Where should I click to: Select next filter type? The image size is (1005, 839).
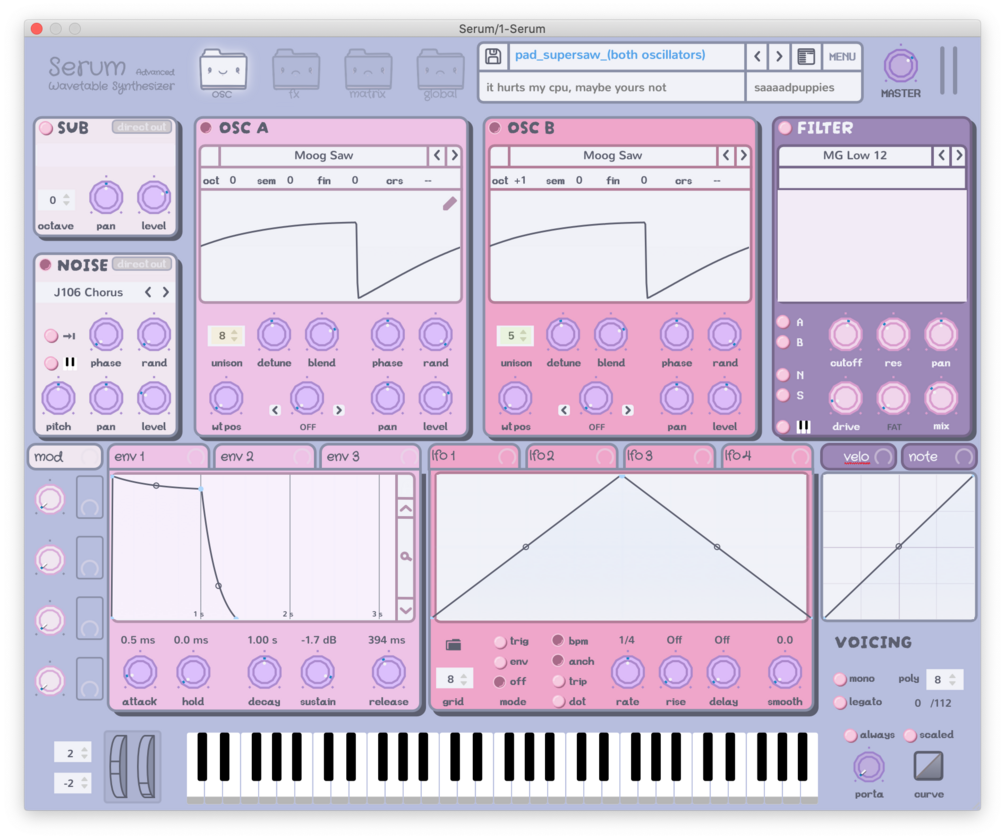(x=958, y=155)
